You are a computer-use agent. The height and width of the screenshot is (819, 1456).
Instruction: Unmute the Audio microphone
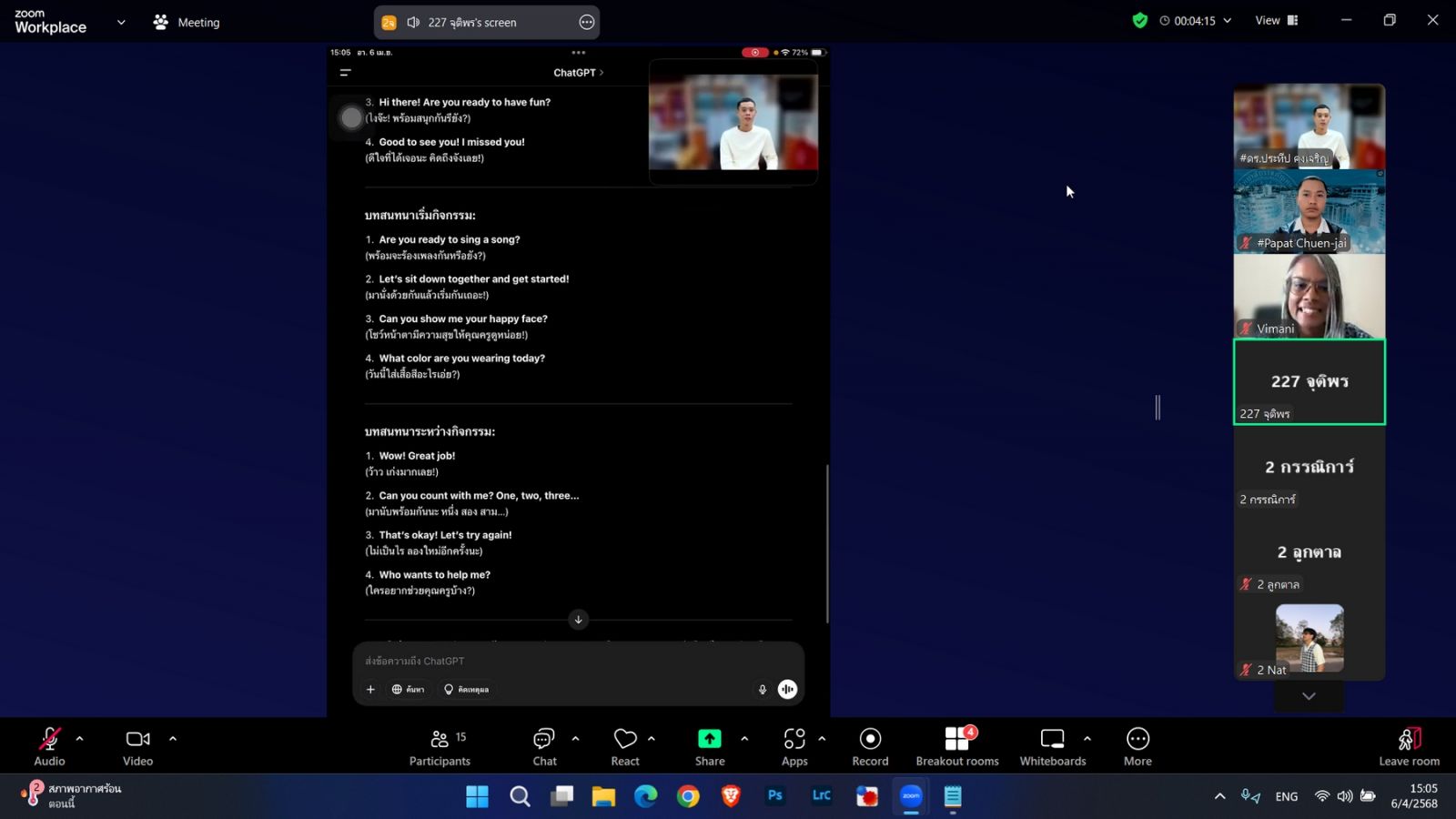[49, 746]
